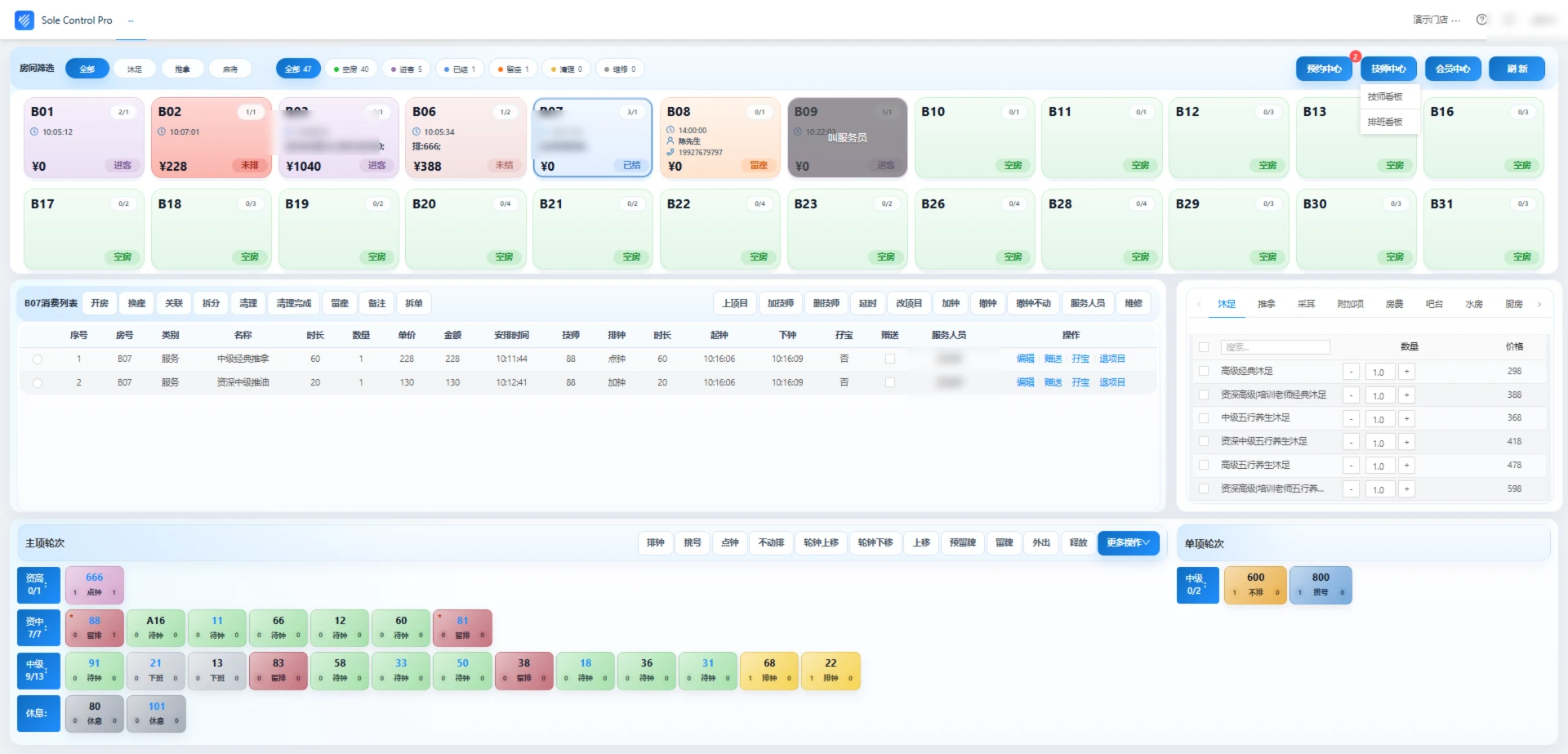The height and width of the screenshot is (754, 1568).
Task: Check the box next to 高级五行养生沐足
Action: pos(1204,465)
